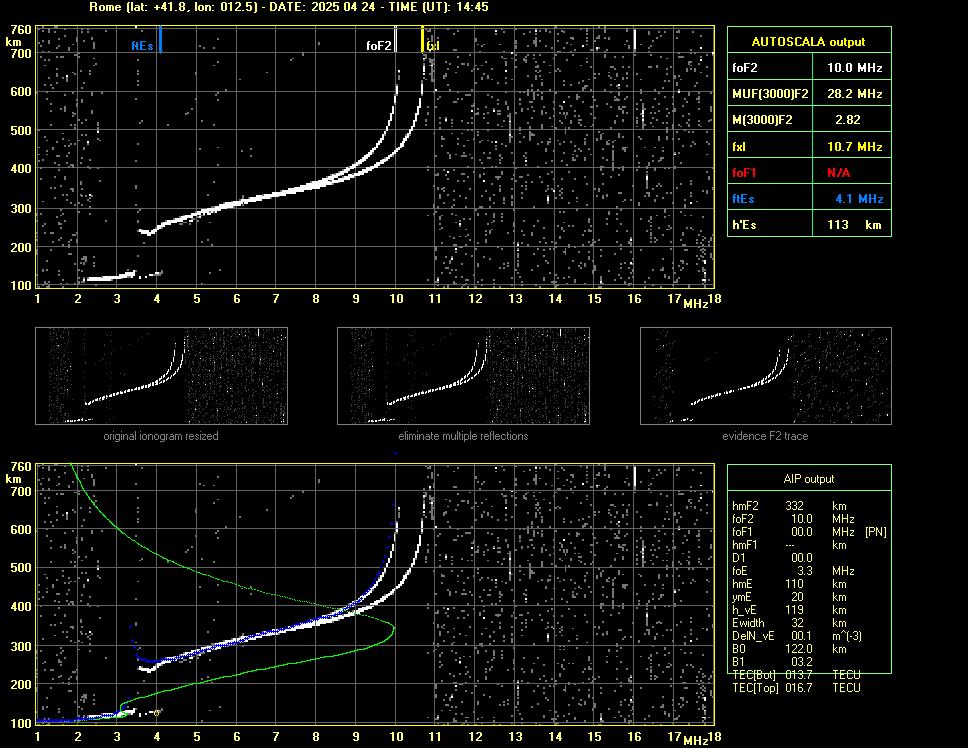This screenshot has height=748, width=968.
Task: Click the green electron density profile peak in lower ionogram
Action: [393, 629]
